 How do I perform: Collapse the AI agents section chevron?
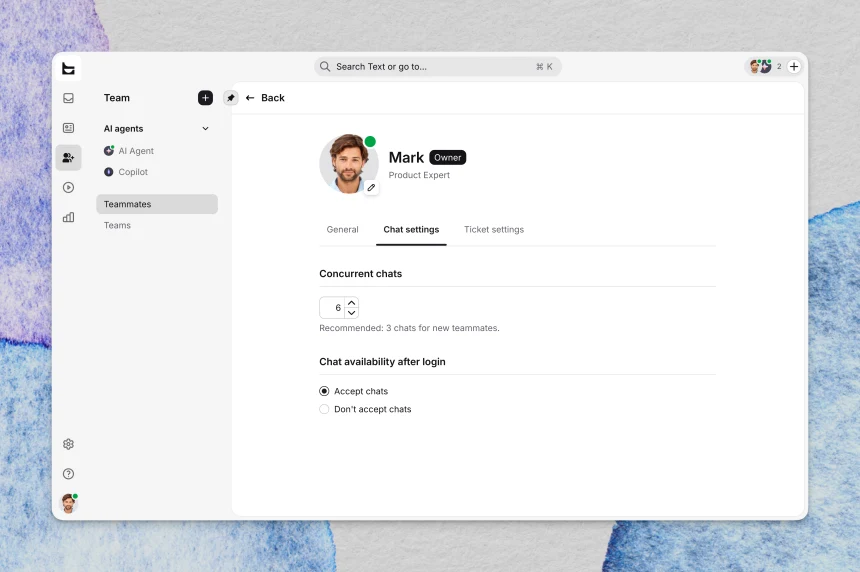click(205, 128)
